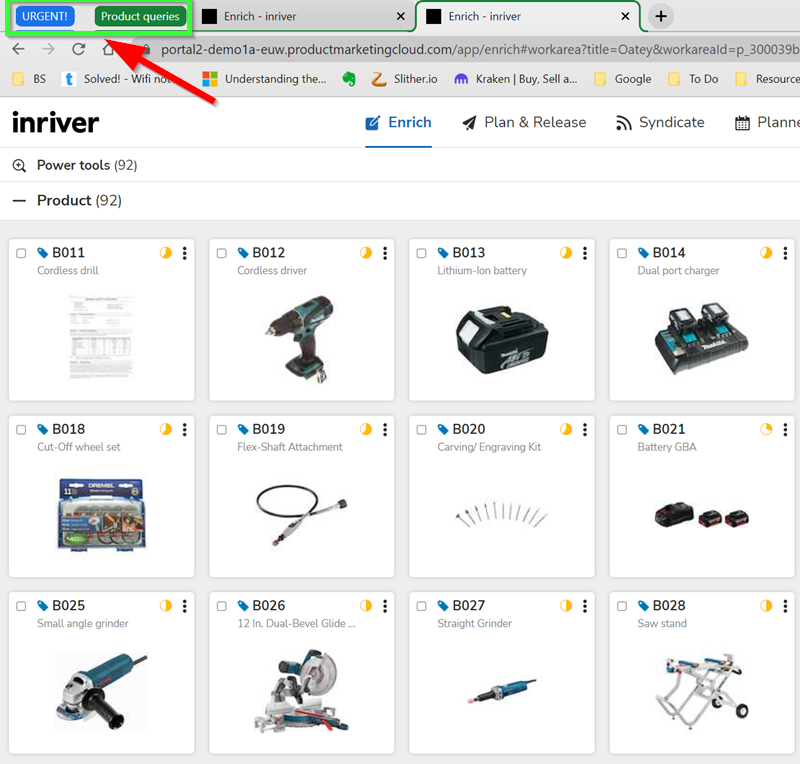
Task: Select the Enrich navigation tab
Action: click(x=398, y=122)
